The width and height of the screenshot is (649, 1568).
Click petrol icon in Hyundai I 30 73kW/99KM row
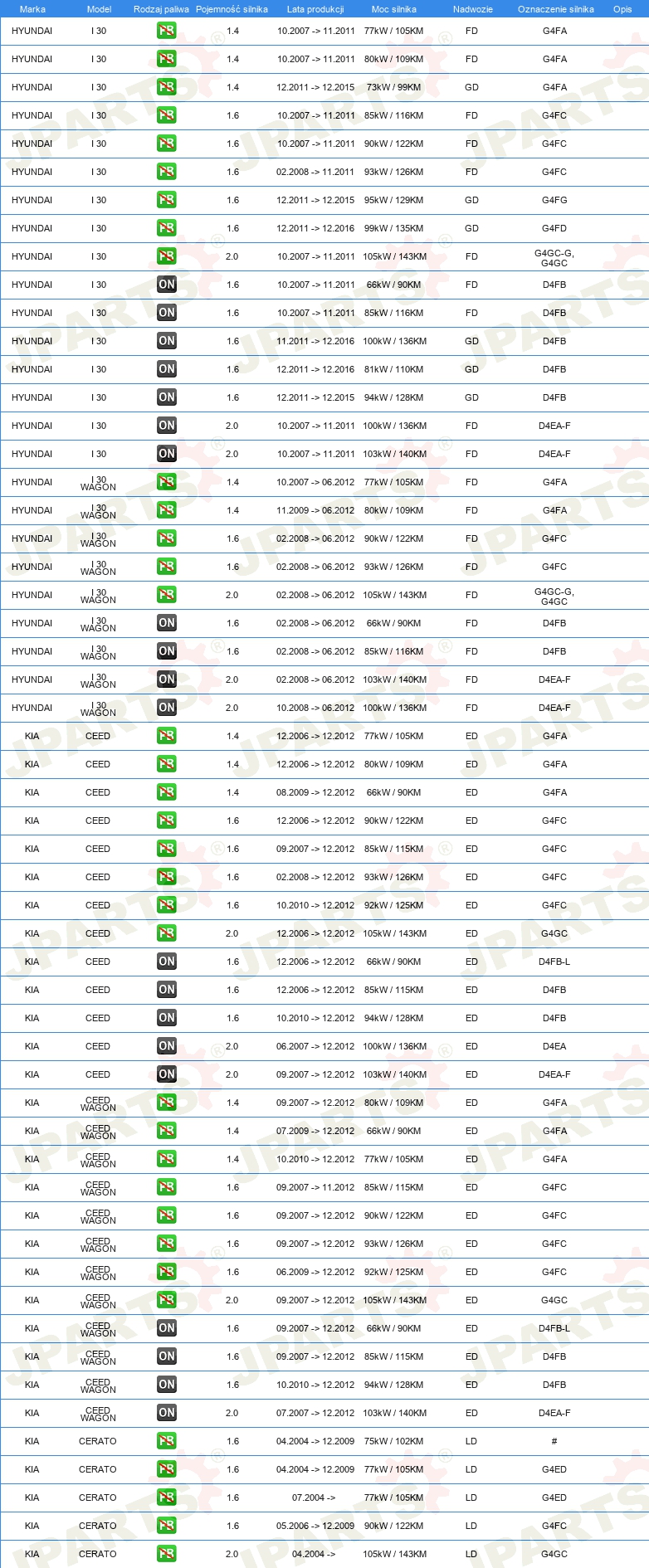click(166, 87)
